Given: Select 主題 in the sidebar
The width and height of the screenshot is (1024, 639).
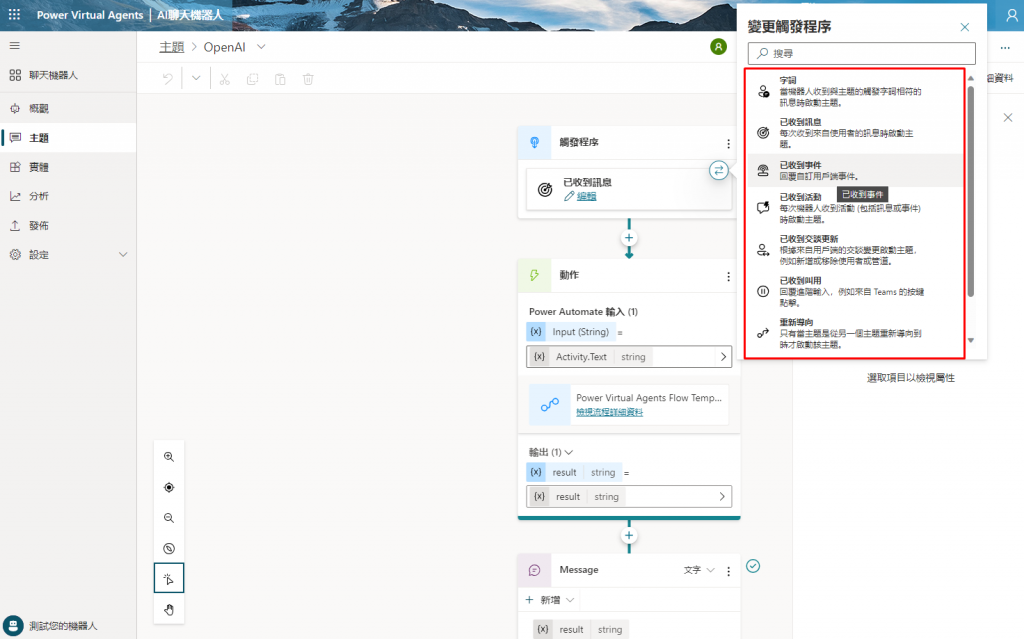Looking at the screenshot, I should click(68, 138).
